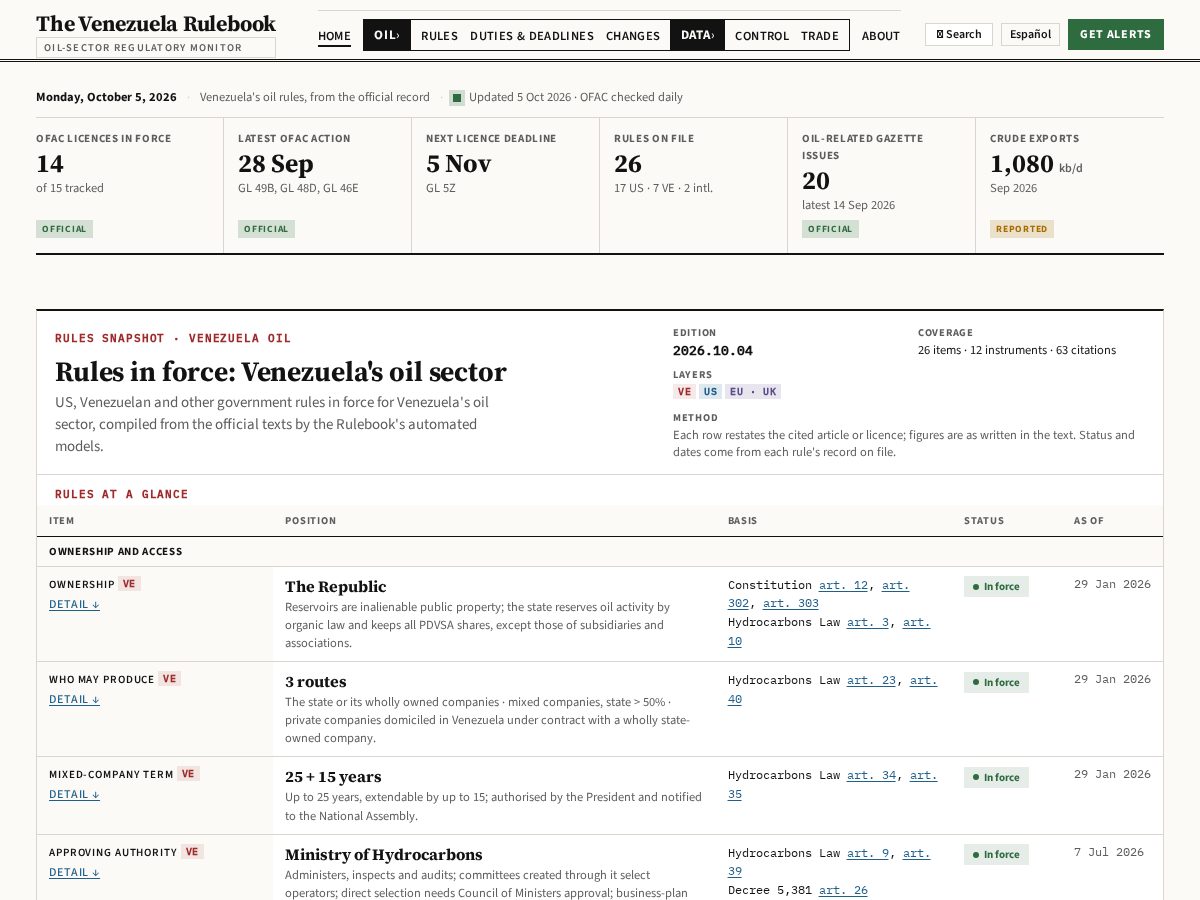Viewport: 1200px width, 900px height.
Task: Click the 'Ownership and Access' group heading
Action: click(x=116, y=552)
